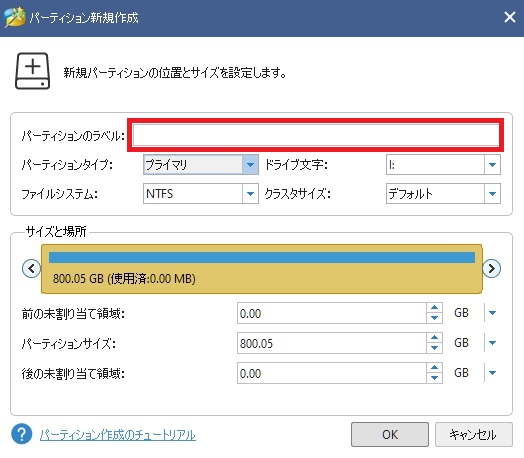Increase the 前の未割り当て領域 value with up arrow
524x458 pixels.
coord(434,308)
